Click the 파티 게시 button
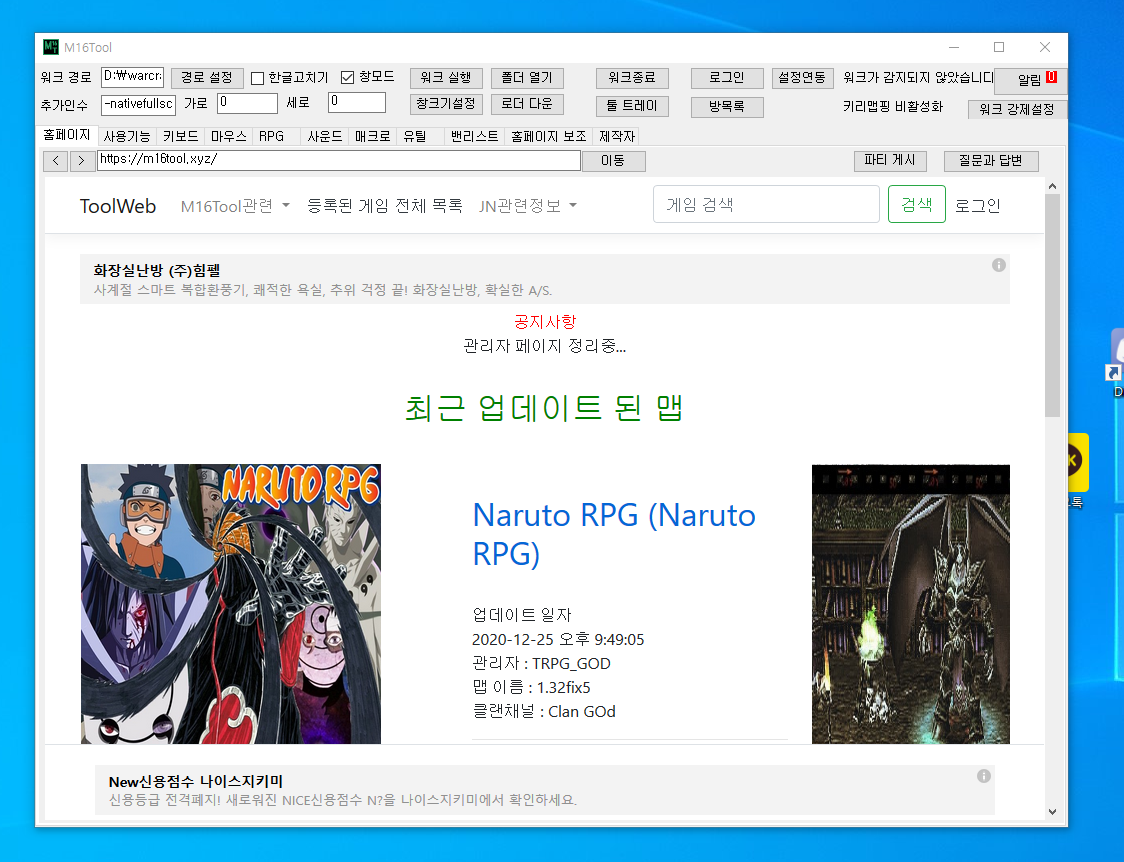This screenshot has width=1124, height=862. [890, 161]
